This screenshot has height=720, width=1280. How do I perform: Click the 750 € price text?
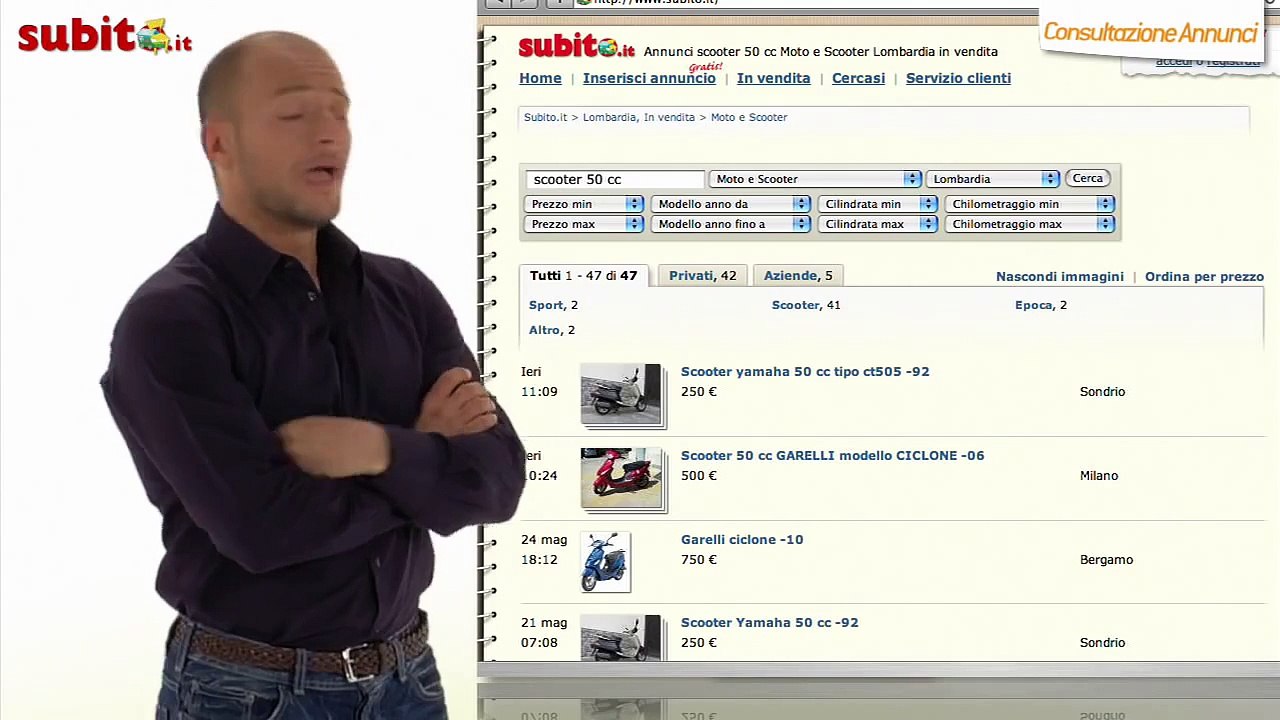[x=699, y=560]
